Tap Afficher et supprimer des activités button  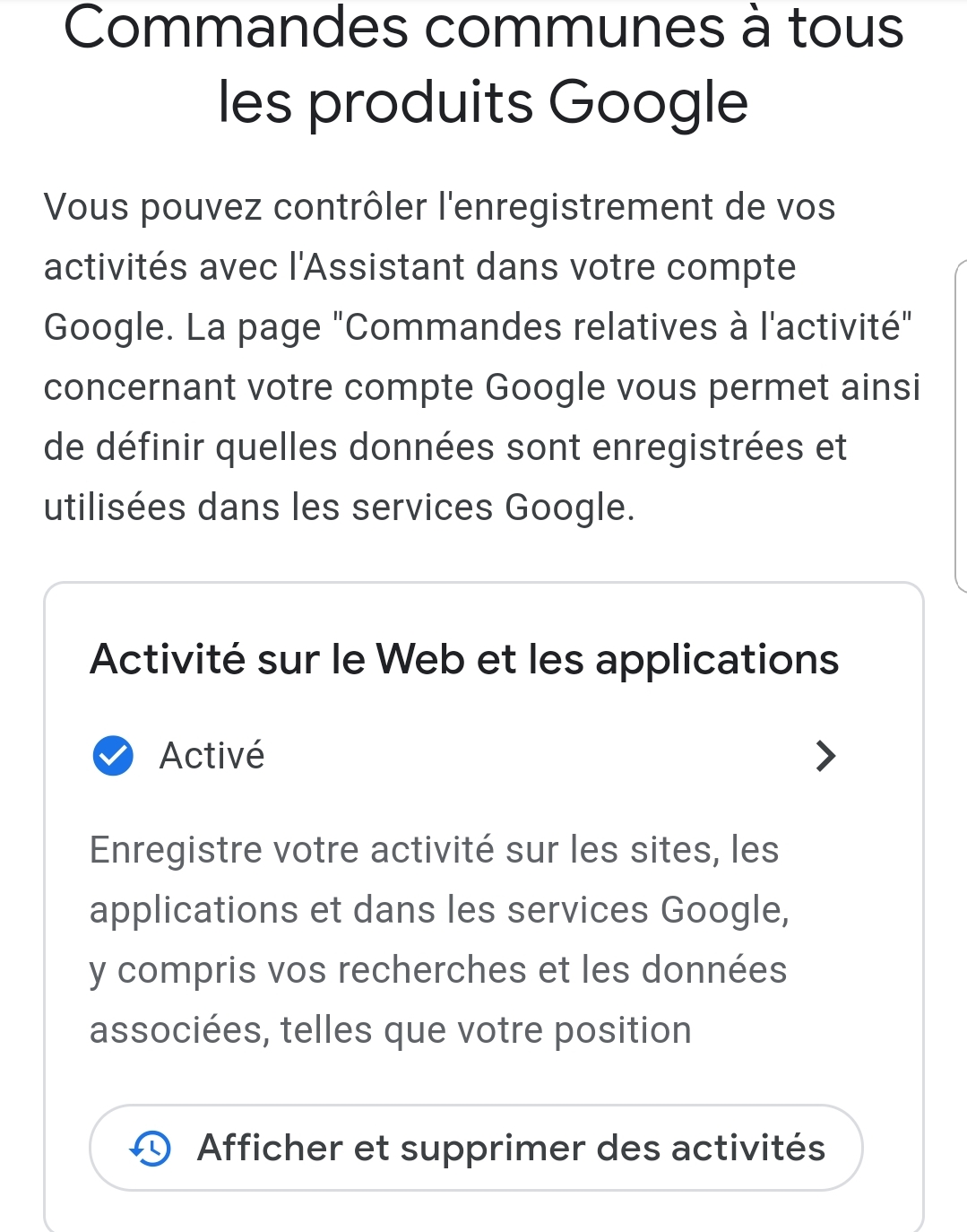(x=476, y=1148)
